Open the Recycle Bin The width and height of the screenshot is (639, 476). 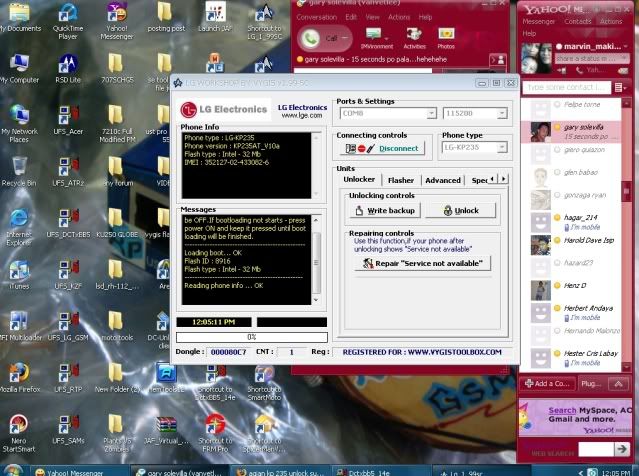19,172
